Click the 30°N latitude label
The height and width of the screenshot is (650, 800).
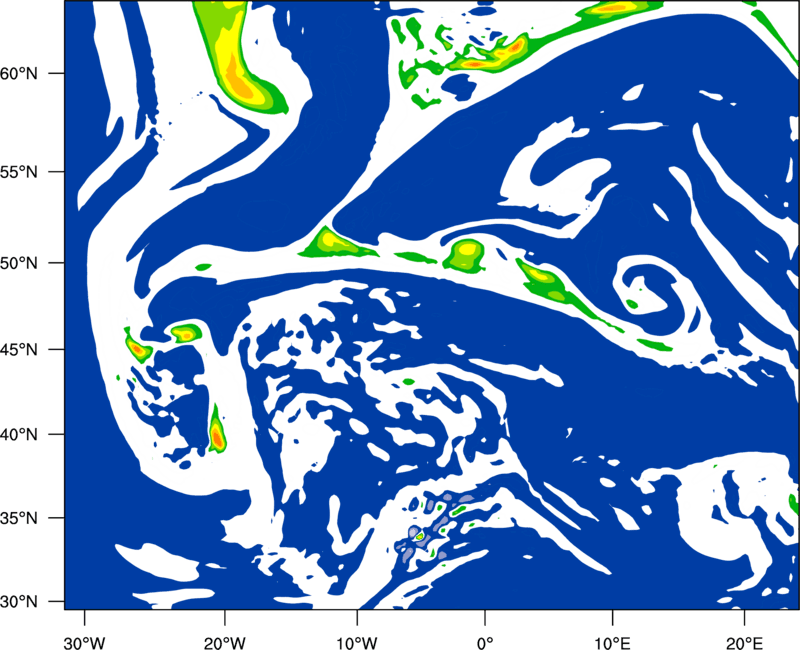19,602
